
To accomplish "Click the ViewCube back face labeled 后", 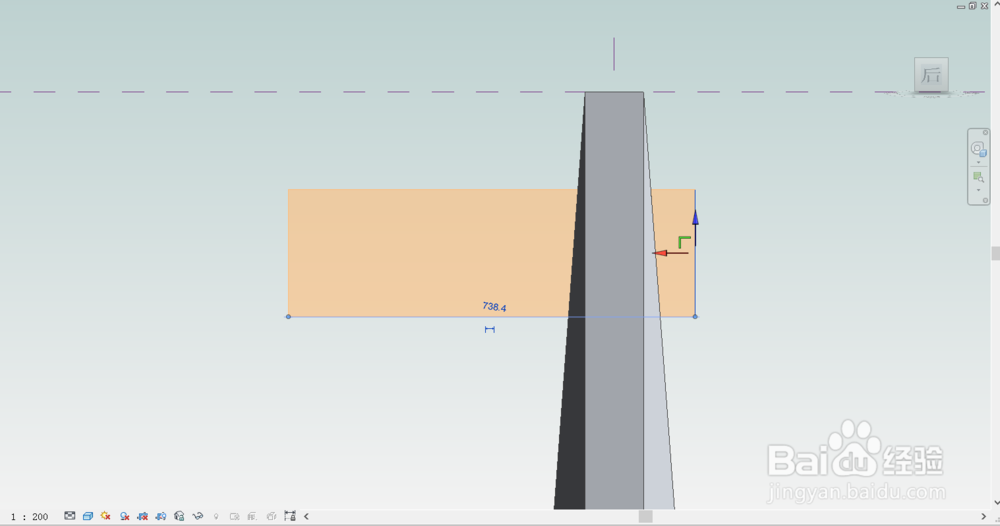I will [930, 75].
